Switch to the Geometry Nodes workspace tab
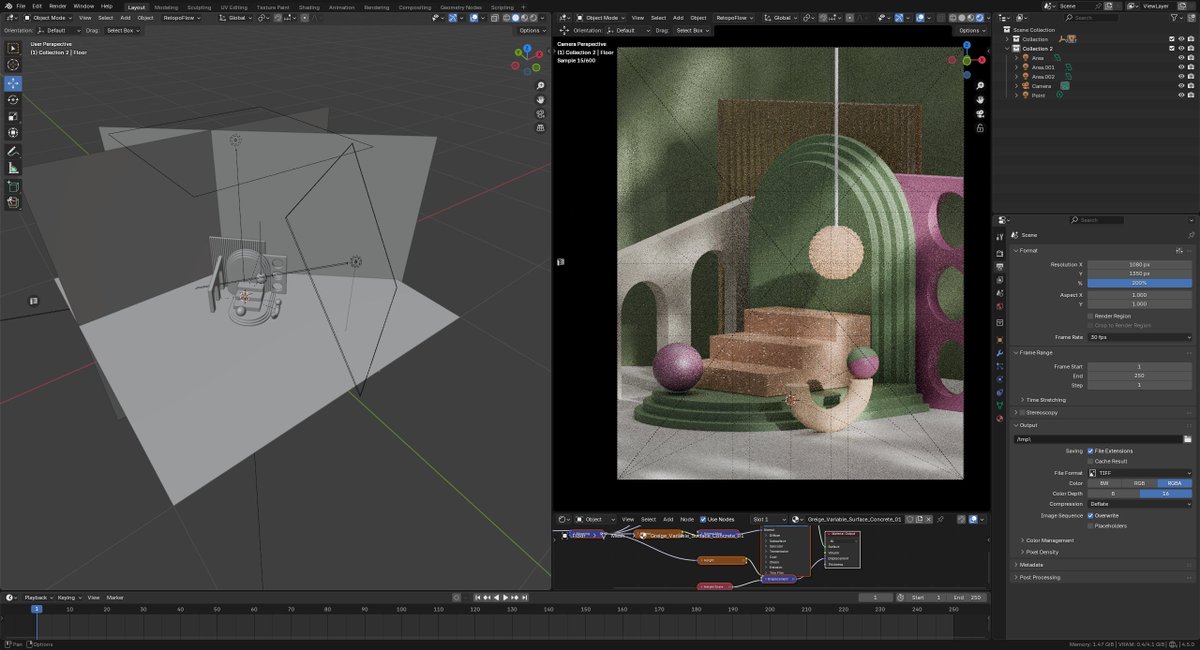 [x=461, y=6]
